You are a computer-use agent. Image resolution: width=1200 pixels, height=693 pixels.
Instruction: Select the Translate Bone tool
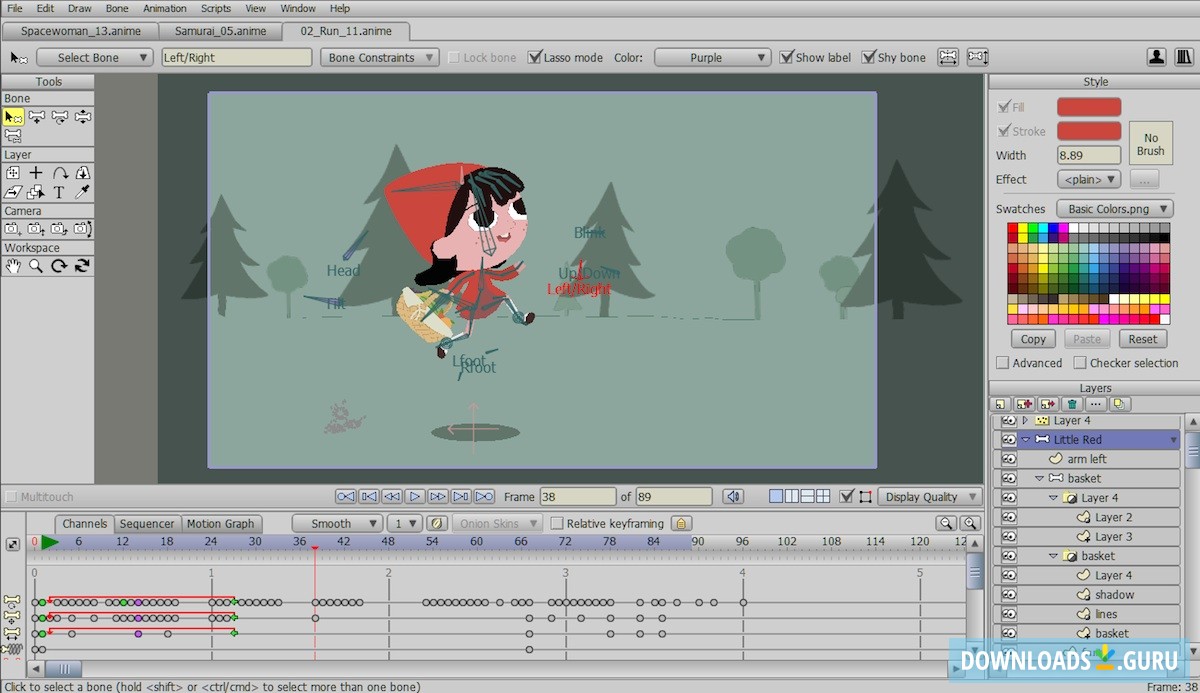(37, 116)
